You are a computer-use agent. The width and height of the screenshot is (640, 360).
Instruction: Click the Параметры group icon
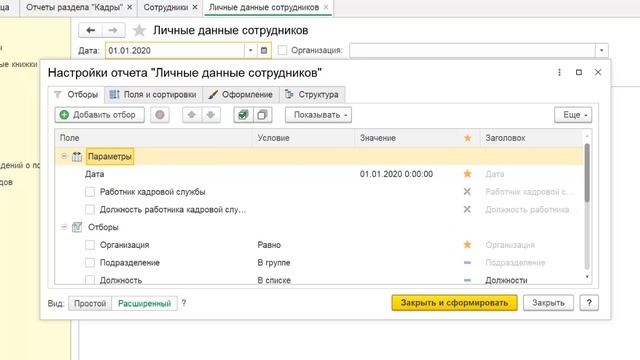[x=77, y=156]
